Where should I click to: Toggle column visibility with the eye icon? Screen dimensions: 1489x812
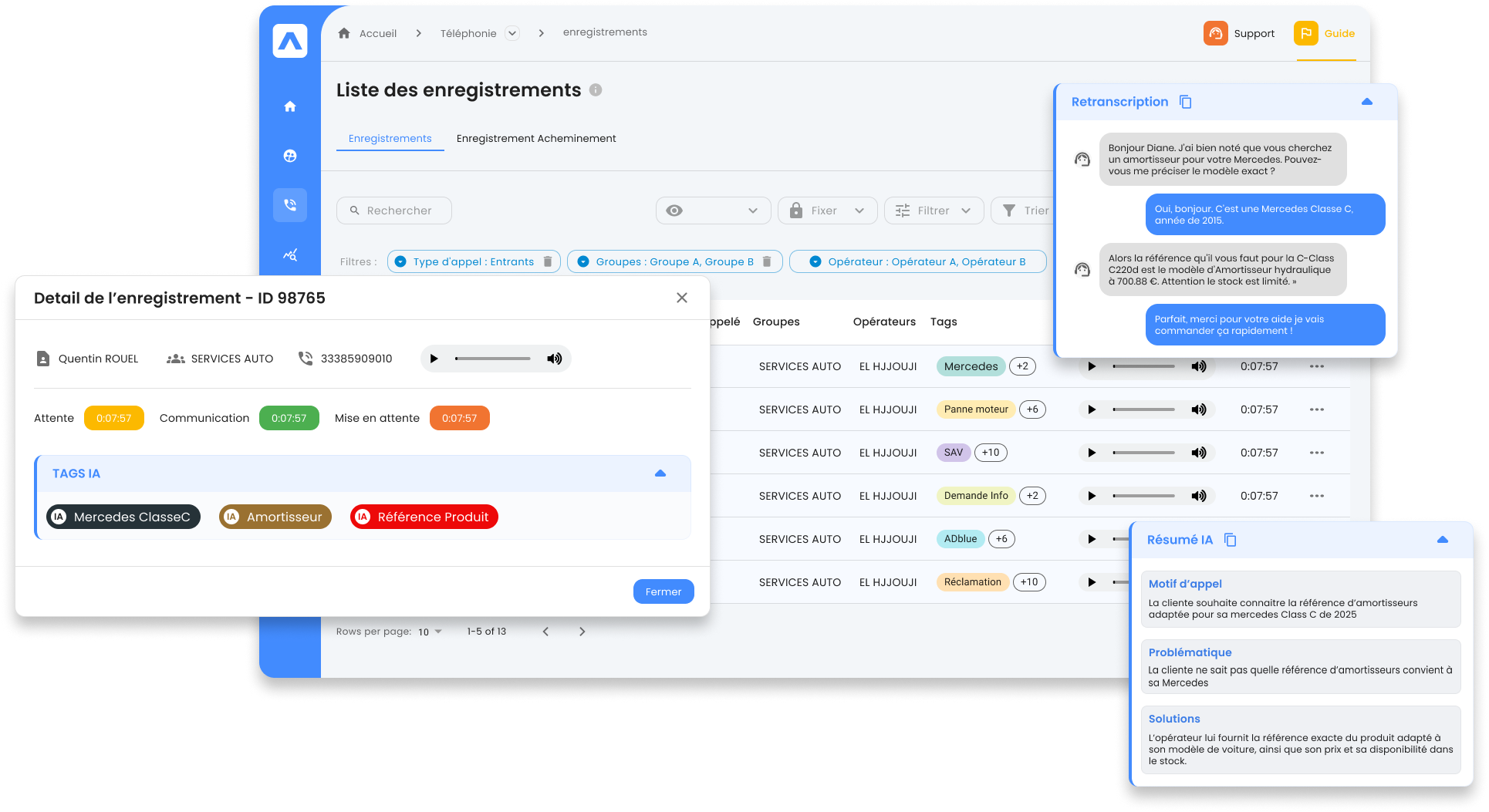674,210
